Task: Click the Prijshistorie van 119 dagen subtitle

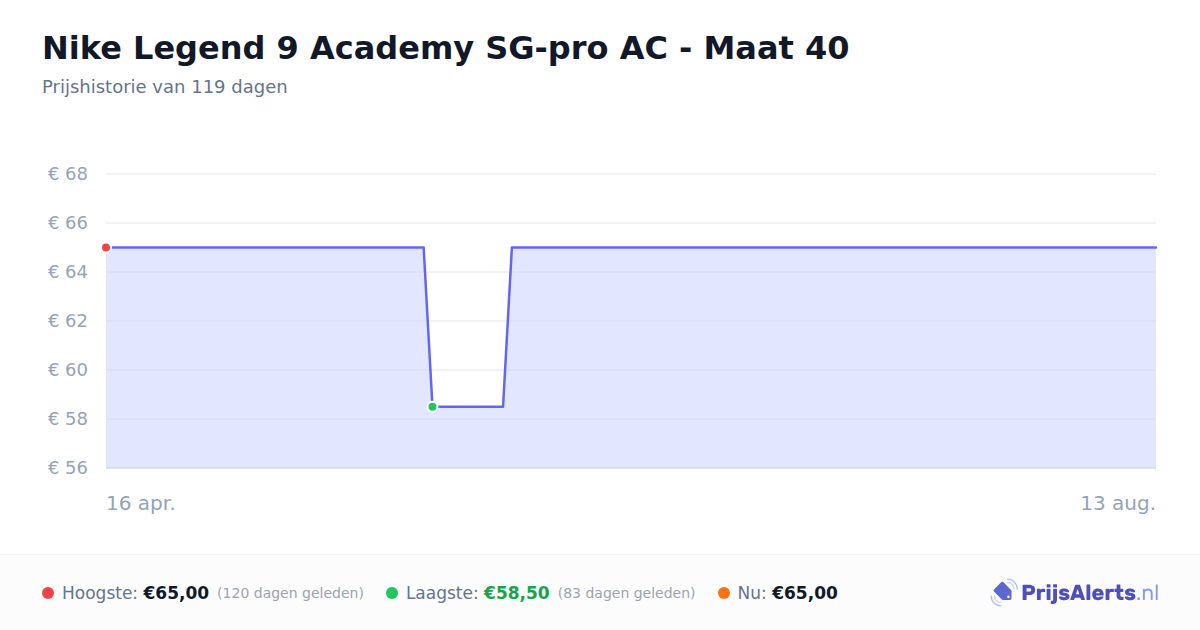Action: (x=165, y=87)
